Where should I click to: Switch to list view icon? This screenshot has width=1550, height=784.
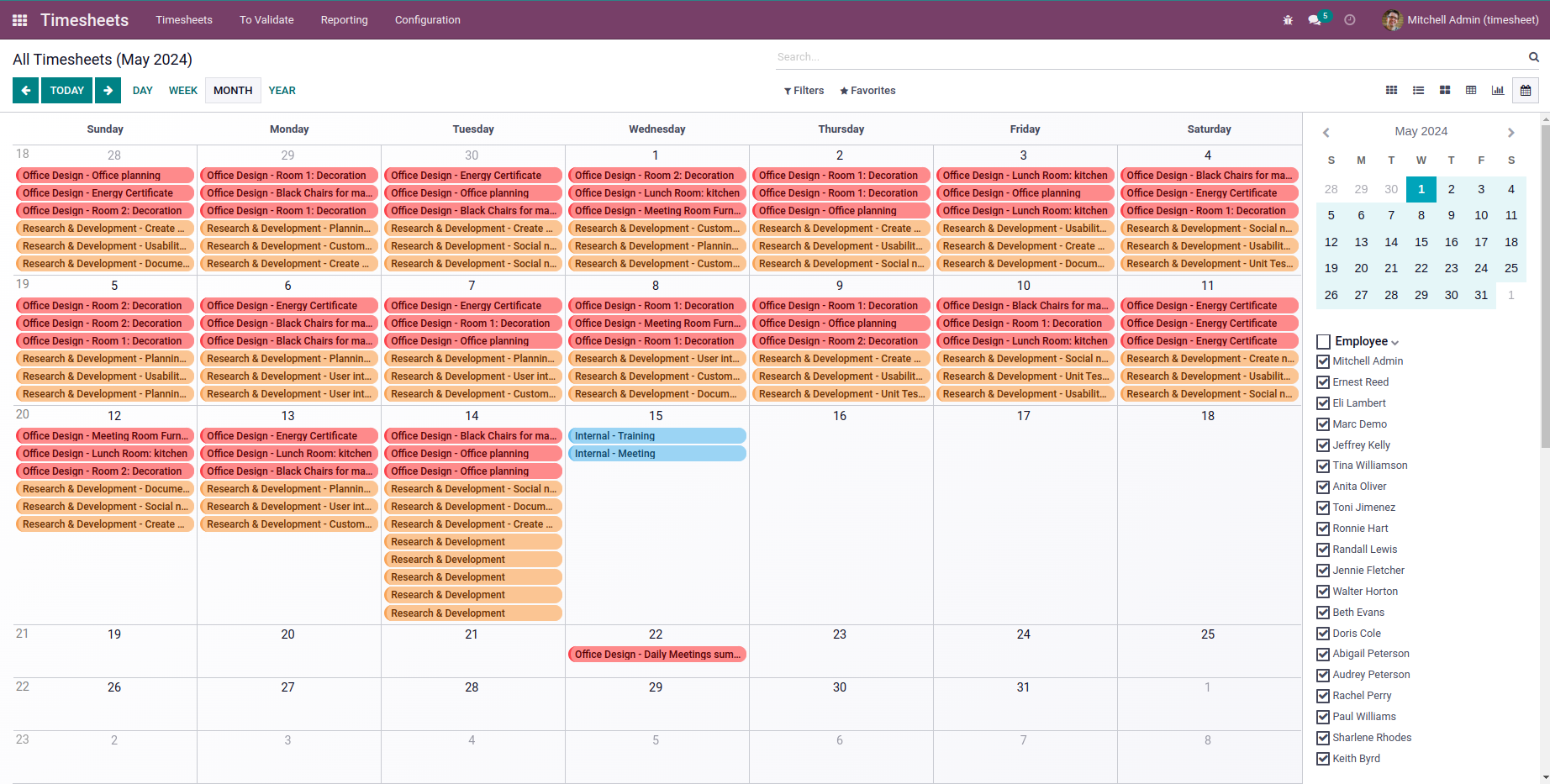coord(1418,91)
